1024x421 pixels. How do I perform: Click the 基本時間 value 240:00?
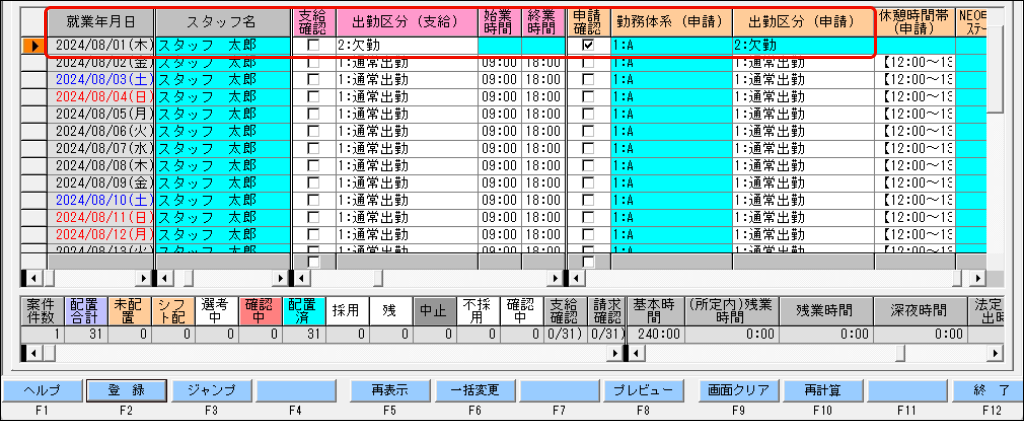click(654, 335)
